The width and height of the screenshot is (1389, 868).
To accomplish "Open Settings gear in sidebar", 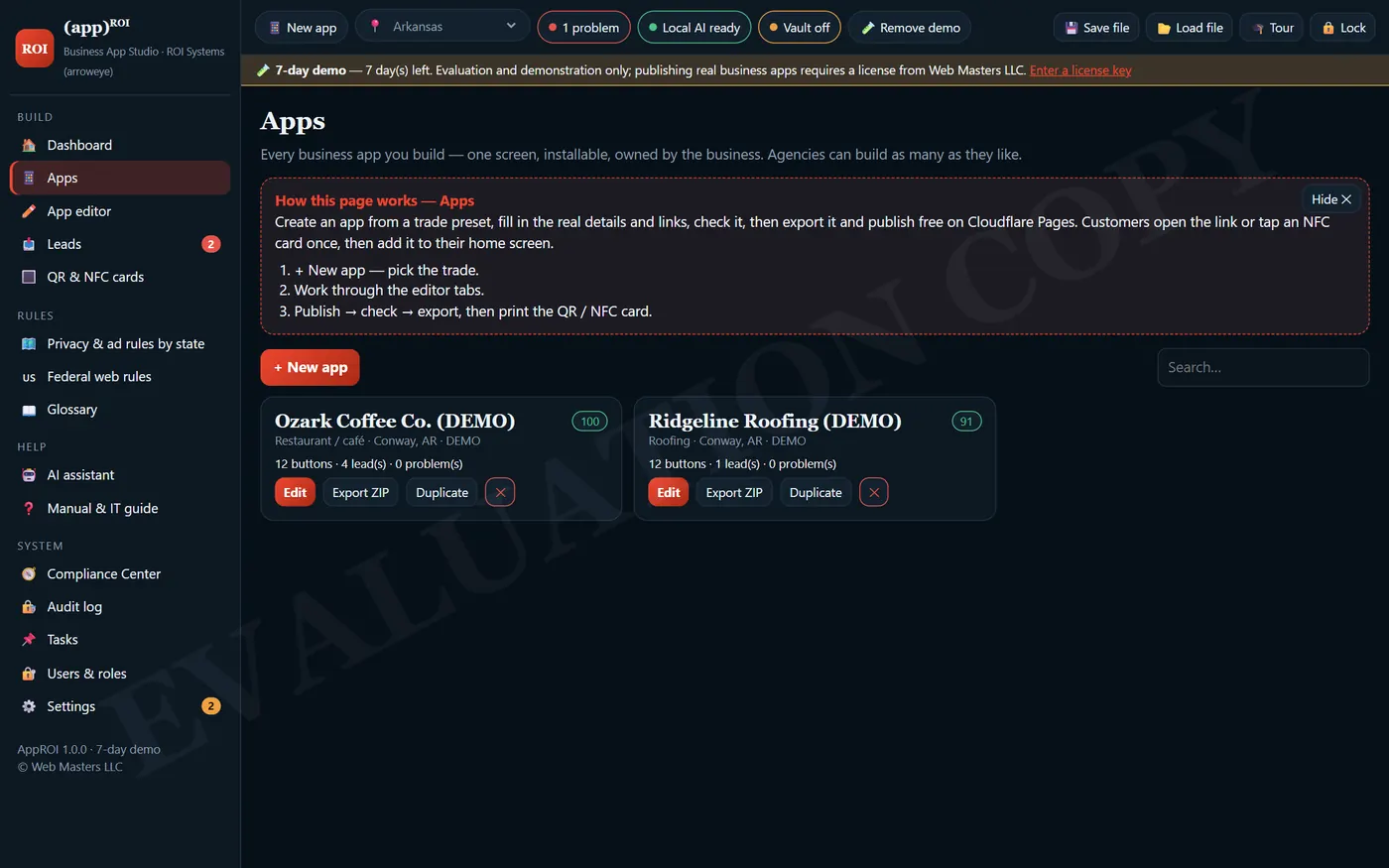I will click(x=29, y=706).
